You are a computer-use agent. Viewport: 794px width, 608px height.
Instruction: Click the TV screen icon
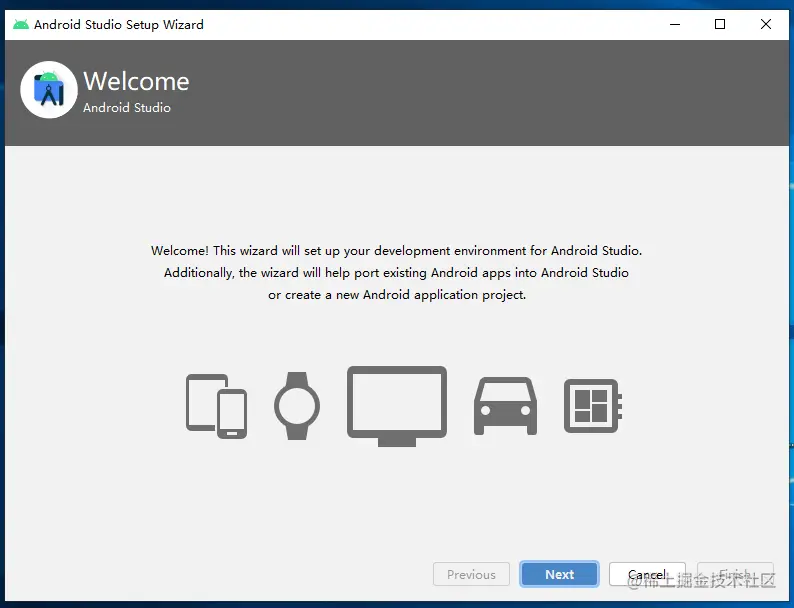tap(397, 406)
